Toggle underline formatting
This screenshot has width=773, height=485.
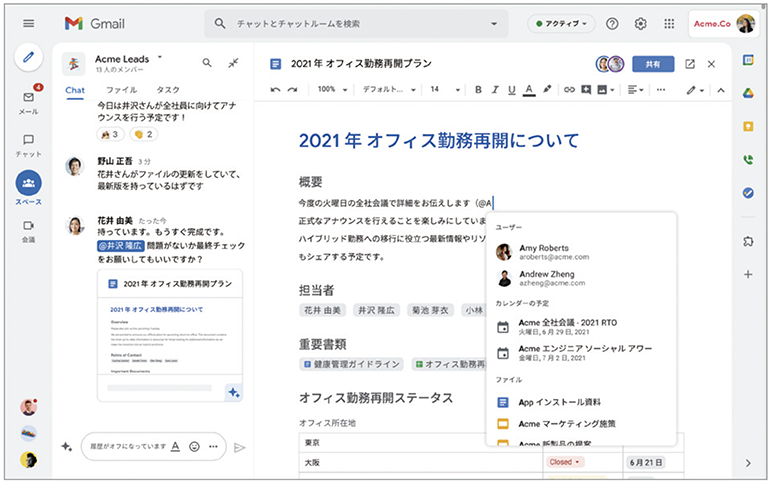tap(512, 90)
